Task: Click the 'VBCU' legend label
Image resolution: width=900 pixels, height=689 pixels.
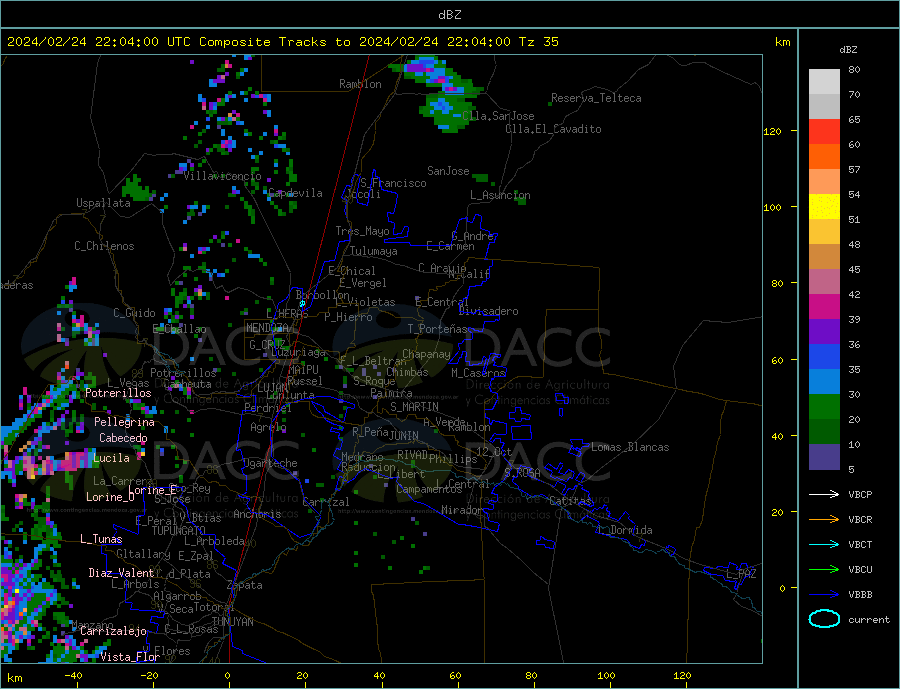Action: click(x=860, y=570)
